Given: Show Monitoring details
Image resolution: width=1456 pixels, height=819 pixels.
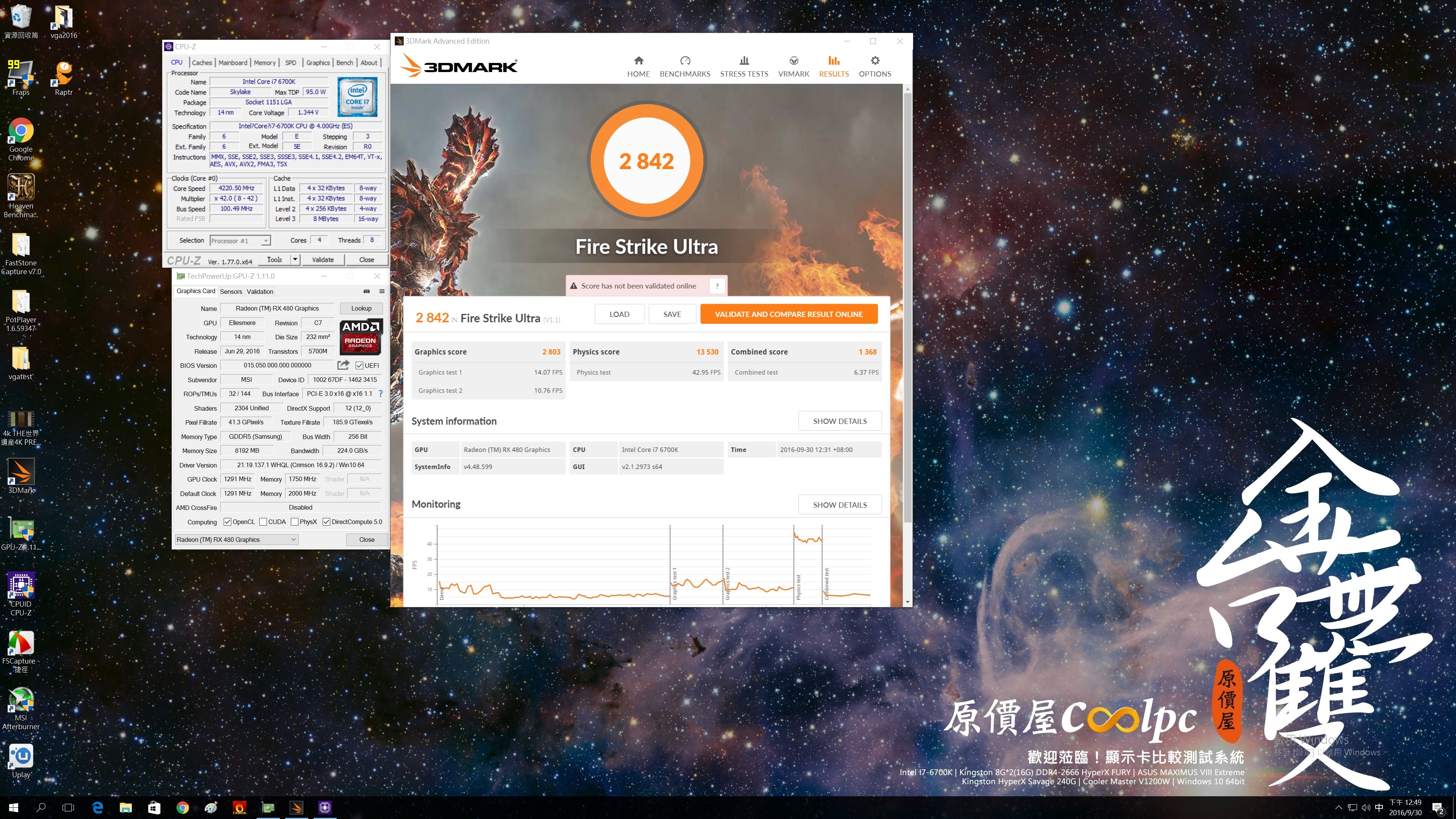Looking at the screenshot, I should tap(839, 505).
